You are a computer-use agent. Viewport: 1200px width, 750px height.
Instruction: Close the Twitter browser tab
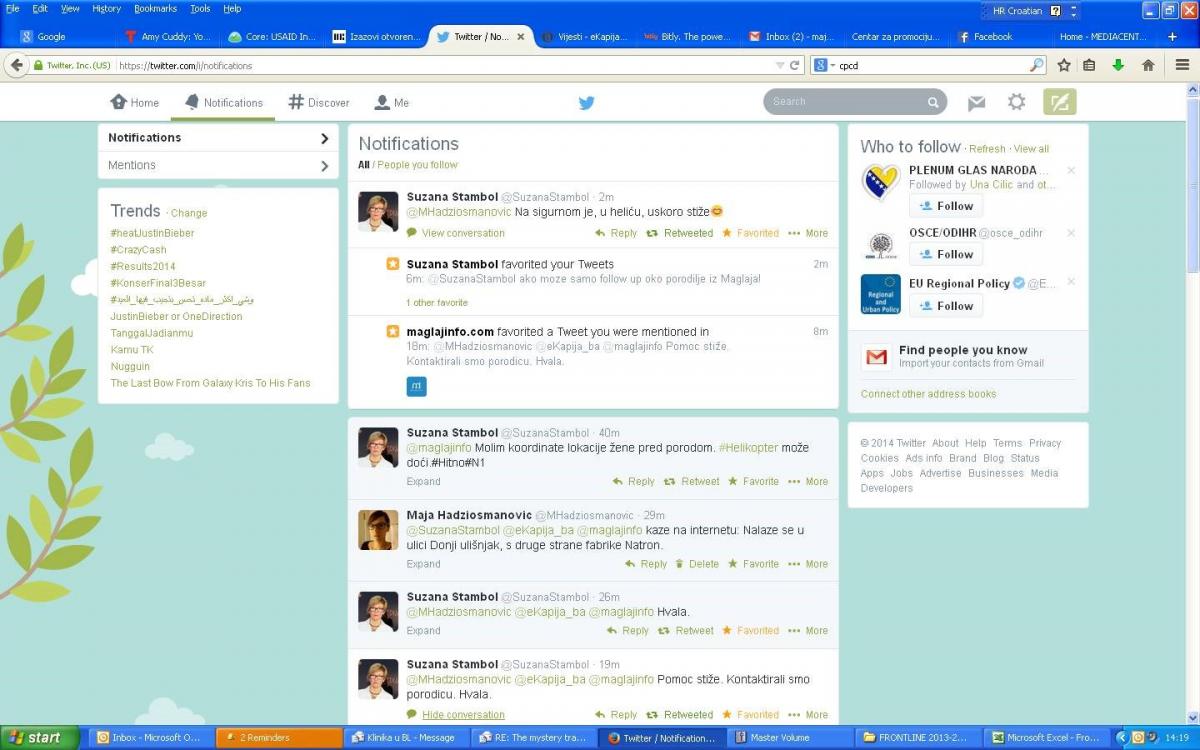pos(520,36)
